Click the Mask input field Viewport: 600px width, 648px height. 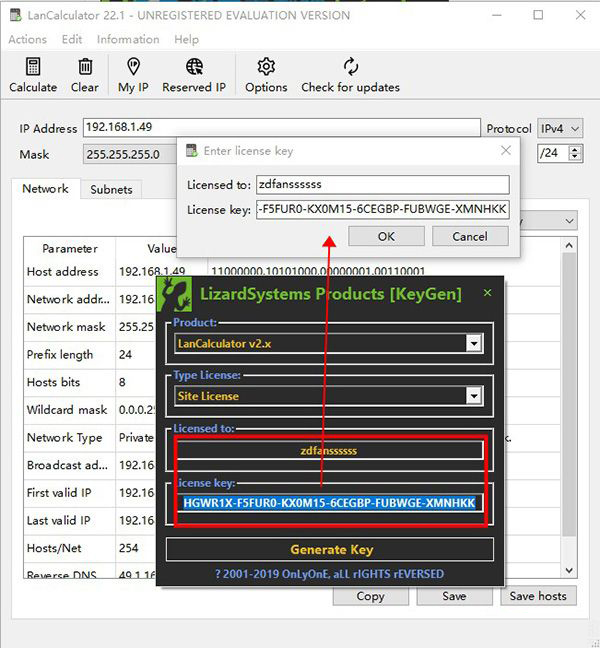click(130, 154)
